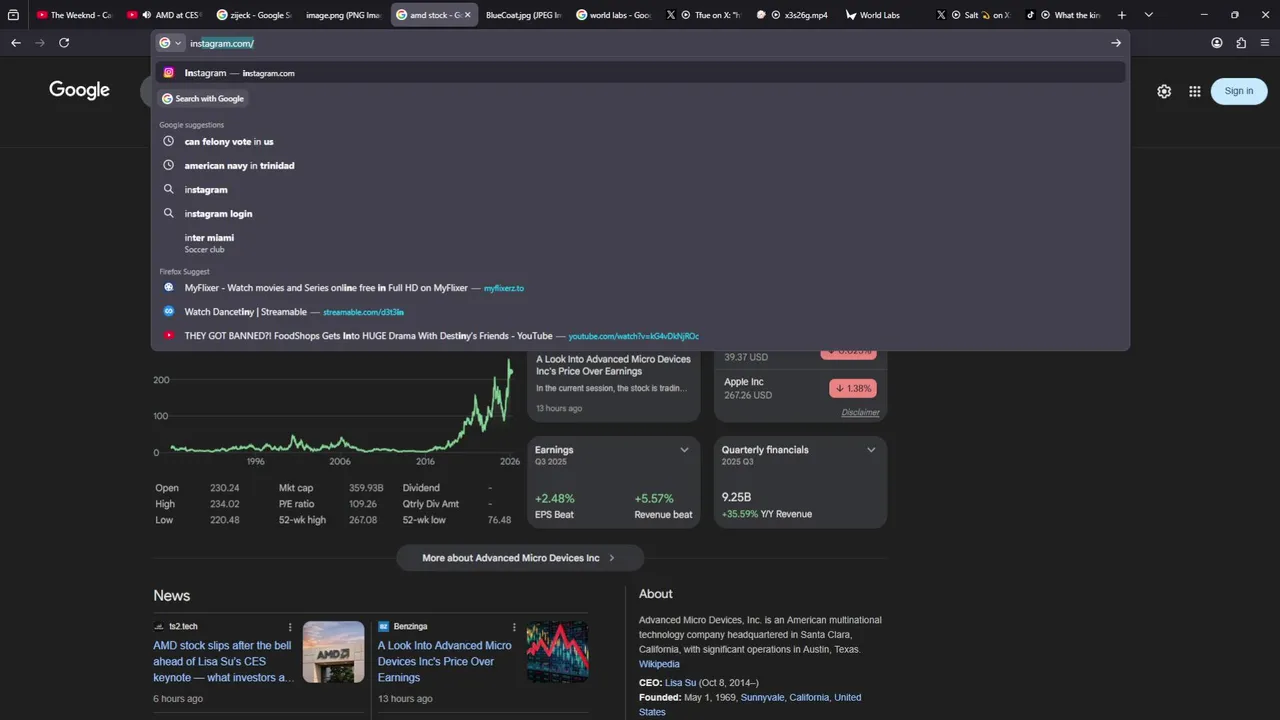The height and width of the screenshot is (720, 1280).
Task: Click the address bar go arrow
Action: [1116, 43]
